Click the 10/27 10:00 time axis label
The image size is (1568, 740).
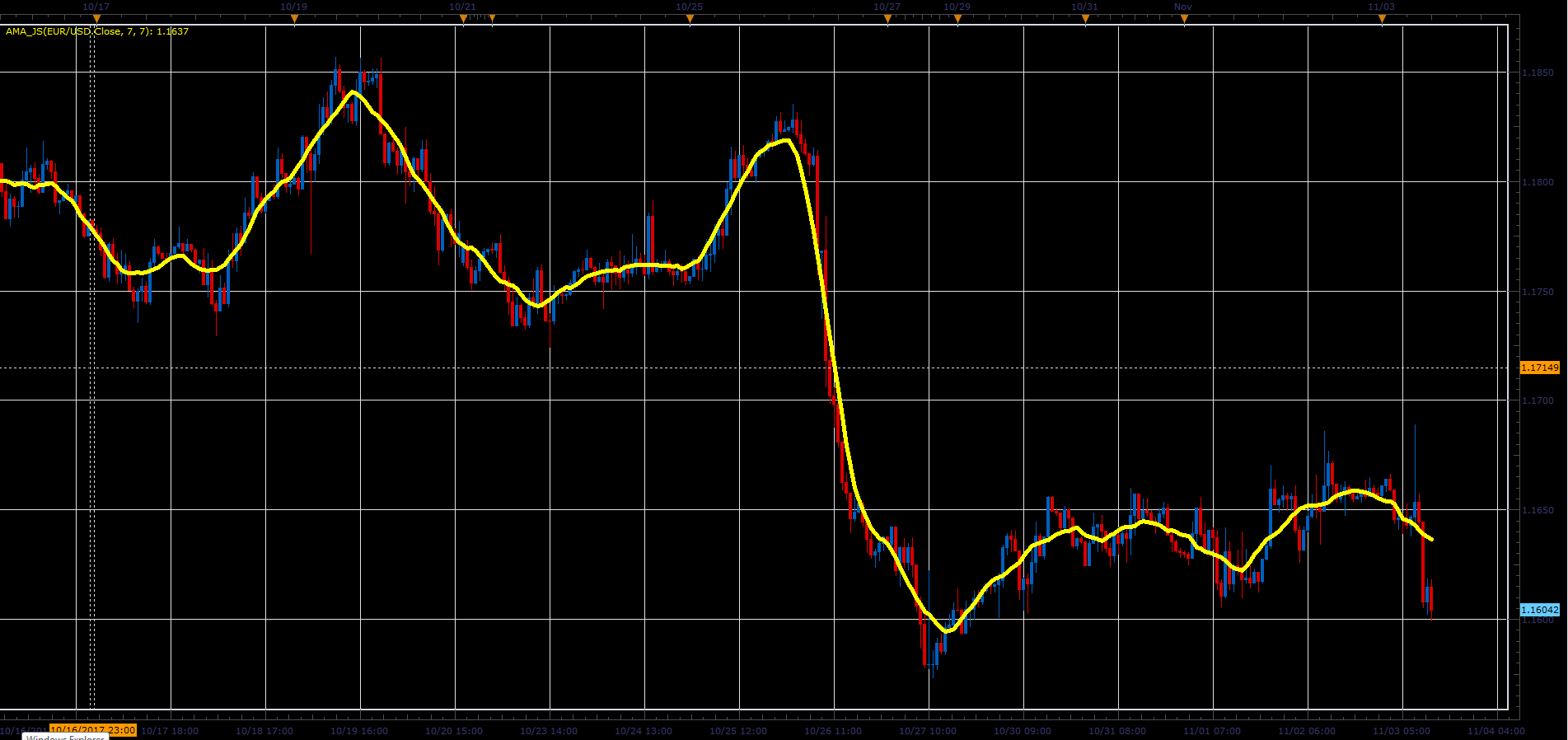point(928,731)
